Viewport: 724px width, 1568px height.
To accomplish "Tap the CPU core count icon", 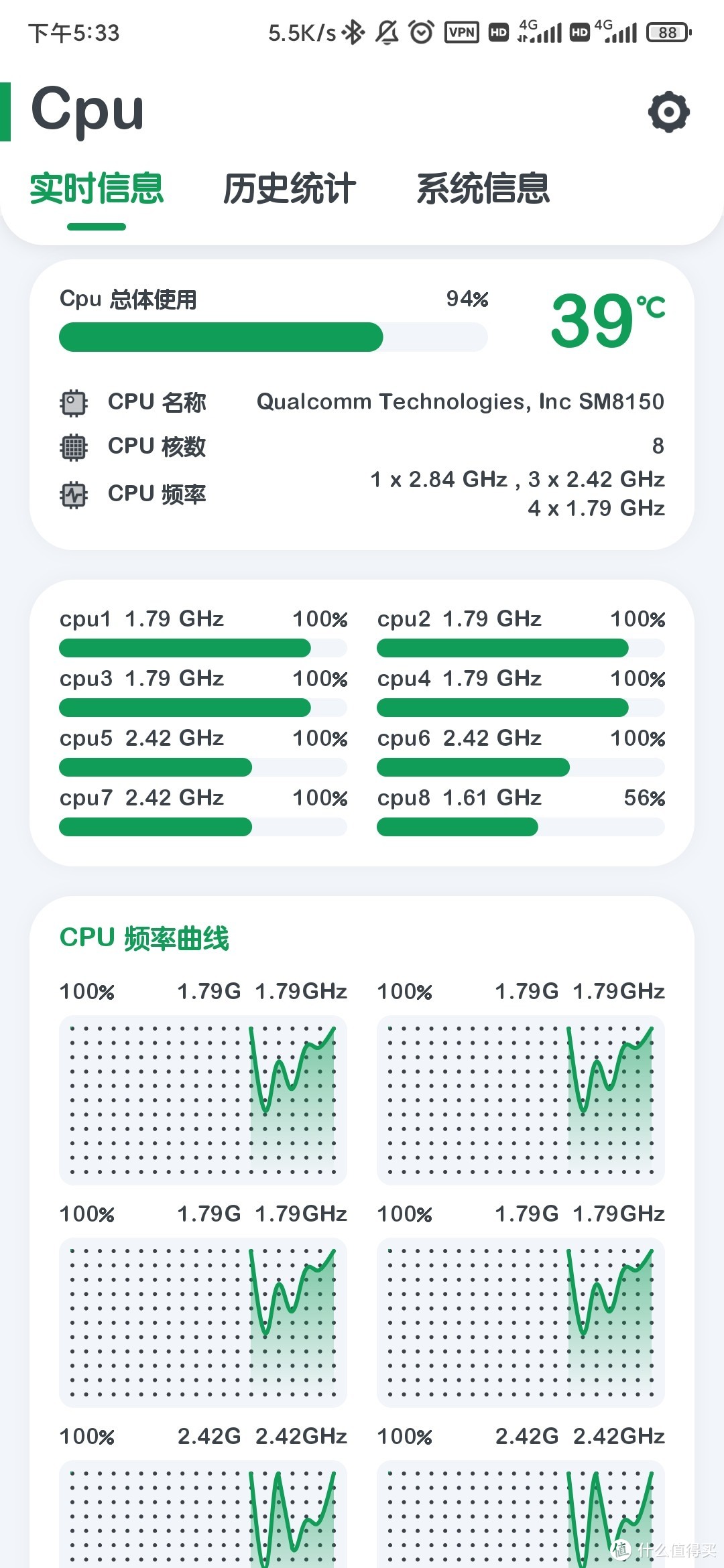I will click(74, 447).
